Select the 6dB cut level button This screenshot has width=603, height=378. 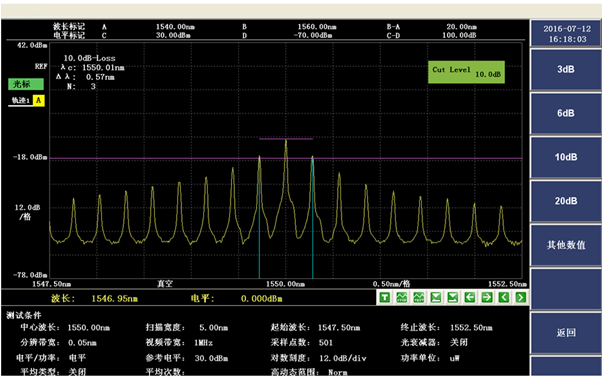pyautogui.click(x=566, y=113)
